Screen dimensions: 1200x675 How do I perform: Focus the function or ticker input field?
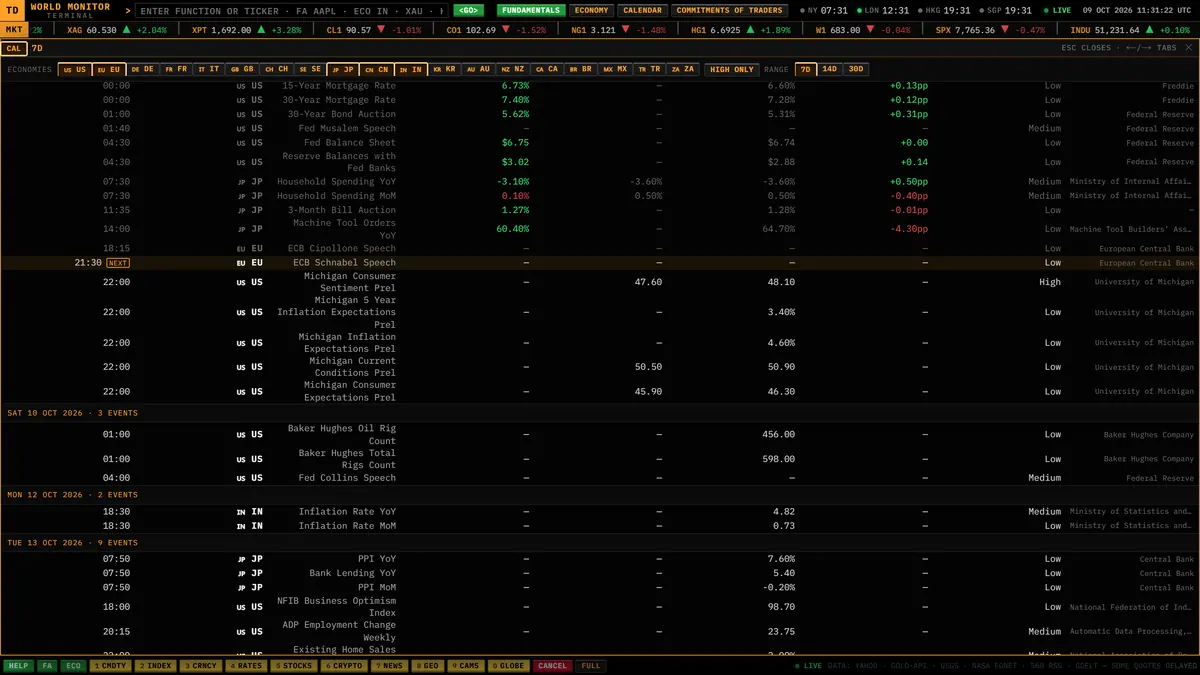pos(291,11)
